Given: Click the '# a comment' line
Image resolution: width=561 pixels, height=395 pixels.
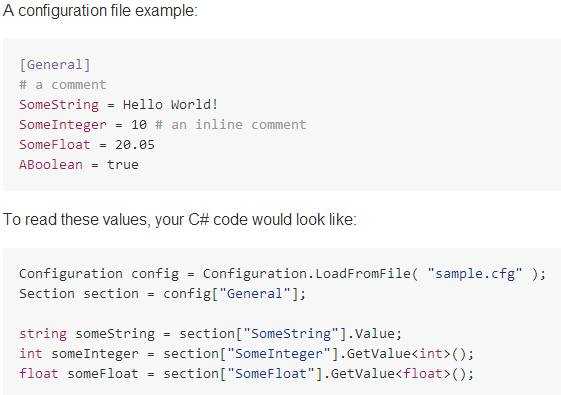Looking at the screenshot, I should coord(63,85).
